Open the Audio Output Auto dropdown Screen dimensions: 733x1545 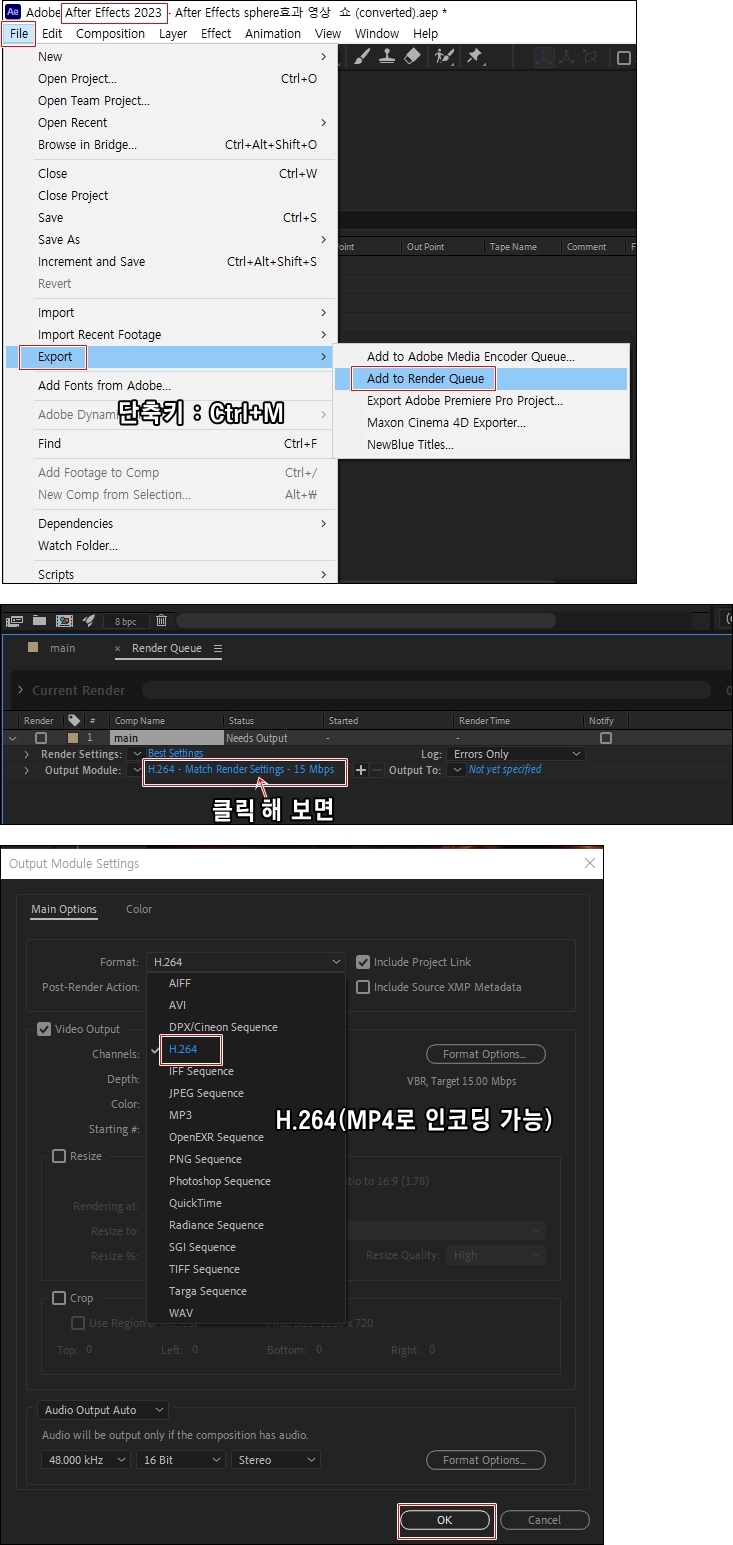point(104,1410)
